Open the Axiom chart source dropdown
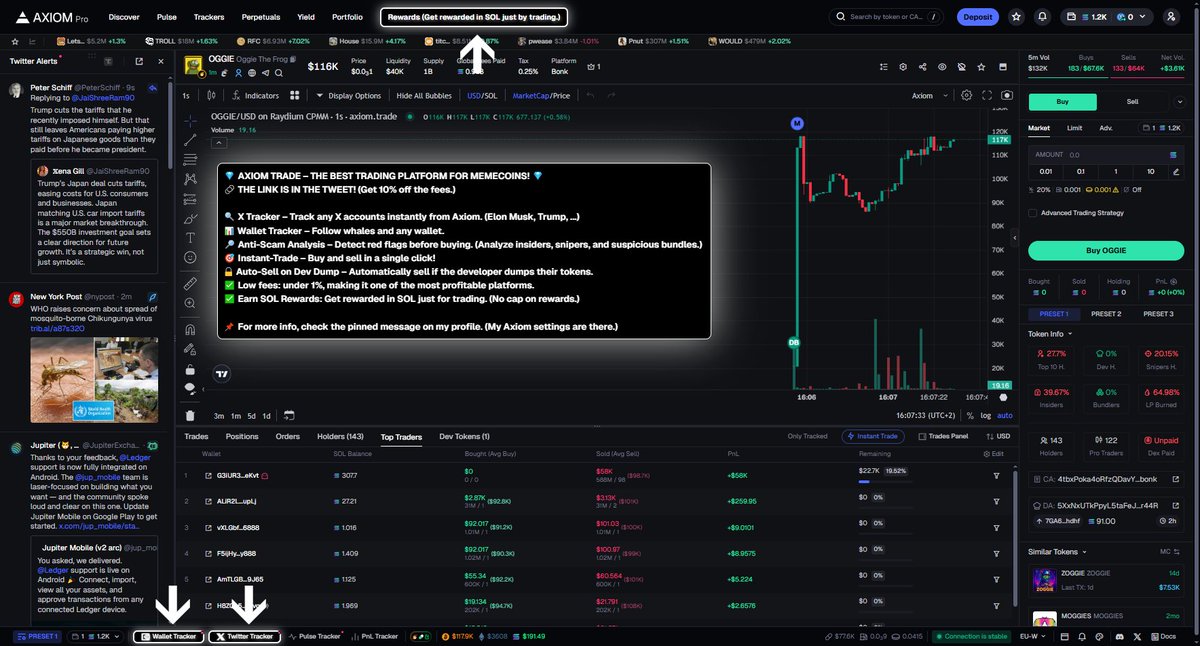 point(928,96)
